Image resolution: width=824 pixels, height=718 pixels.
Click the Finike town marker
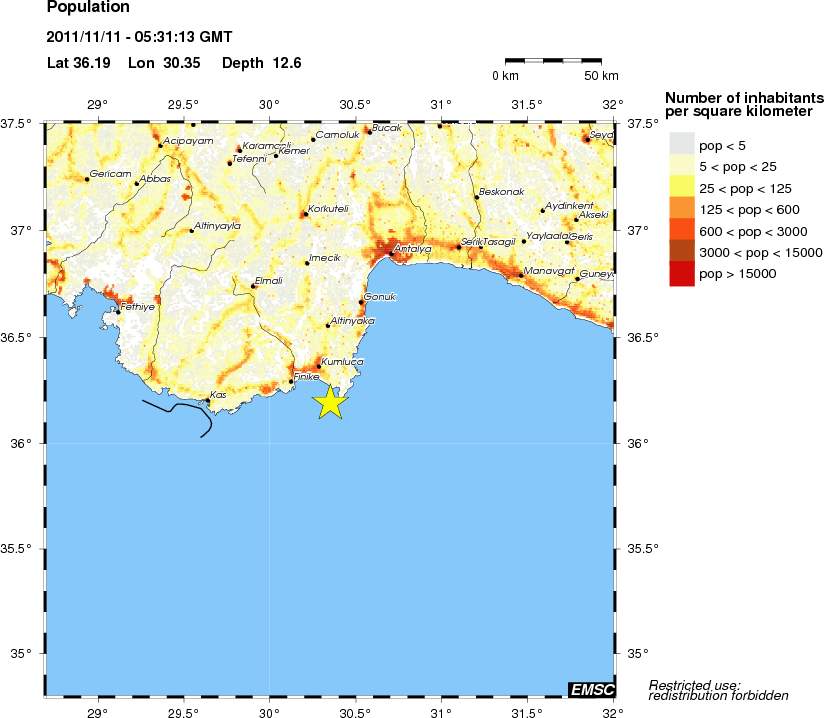click(x=291, y=381)
